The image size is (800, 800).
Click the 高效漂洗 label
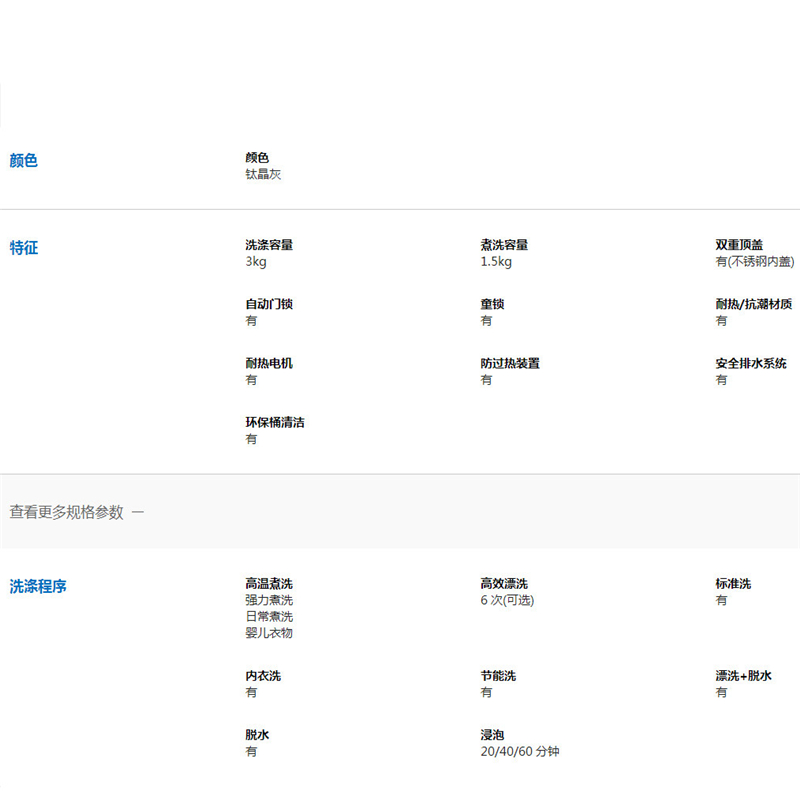pos(504,584)
